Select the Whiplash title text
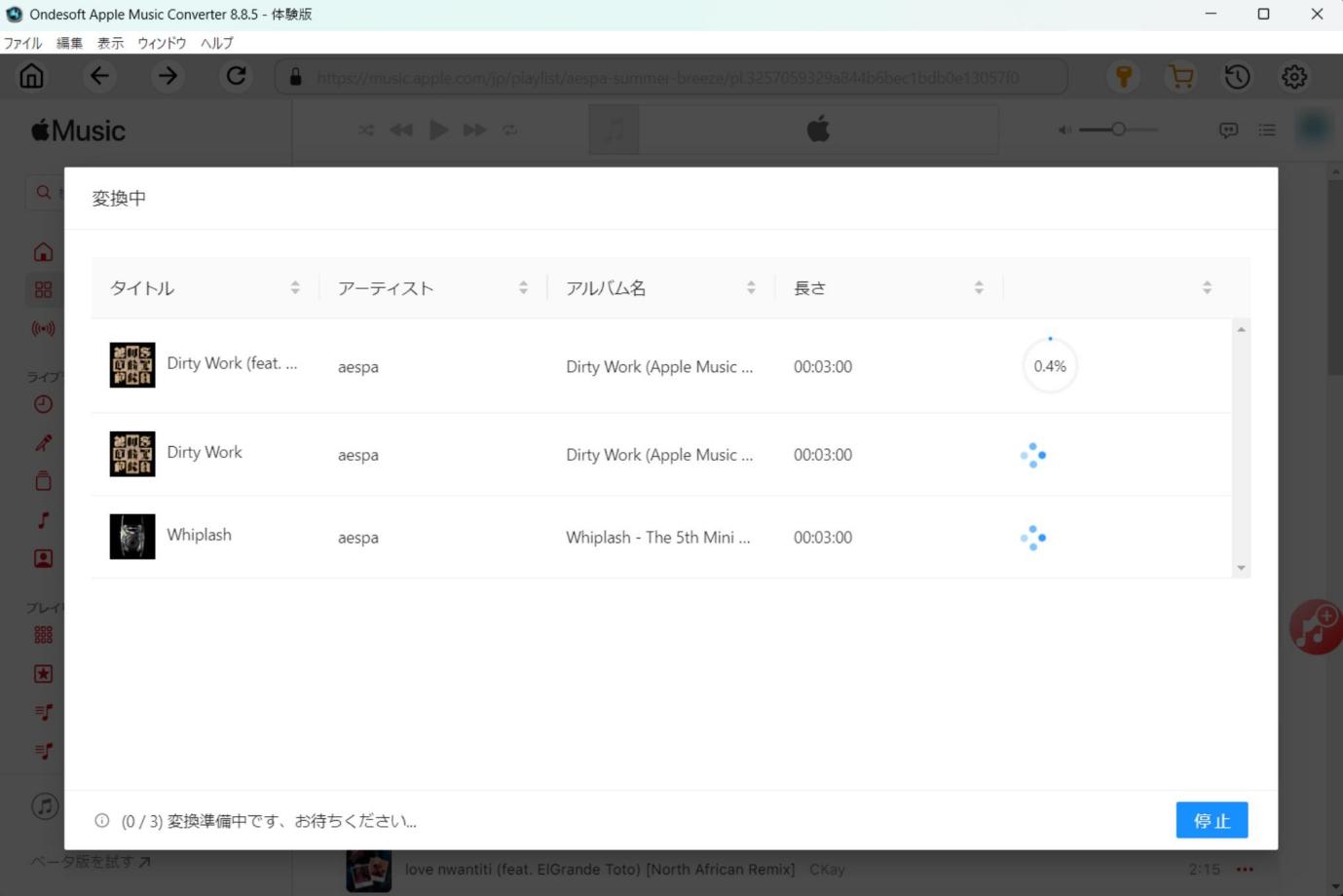1343x896 pixels. click(x=199, y=535)
